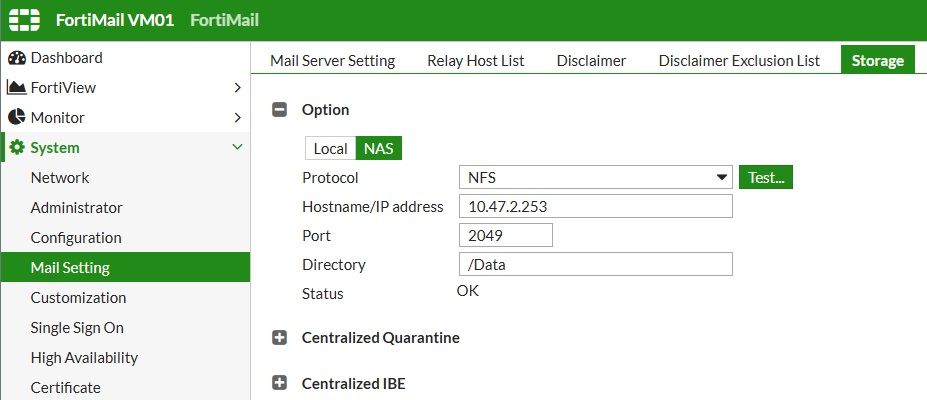Expand the Centralized Quarantine plus icon
Image resolution: width=927 pixels, height=400 pixels.
(280, 338)
